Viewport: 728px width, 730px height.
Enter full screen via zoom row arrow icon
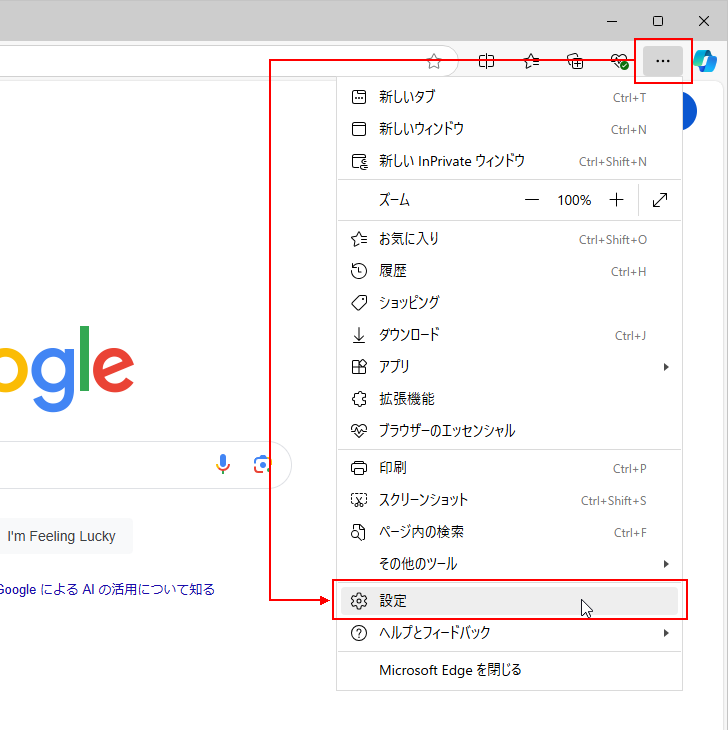point(660,200)
